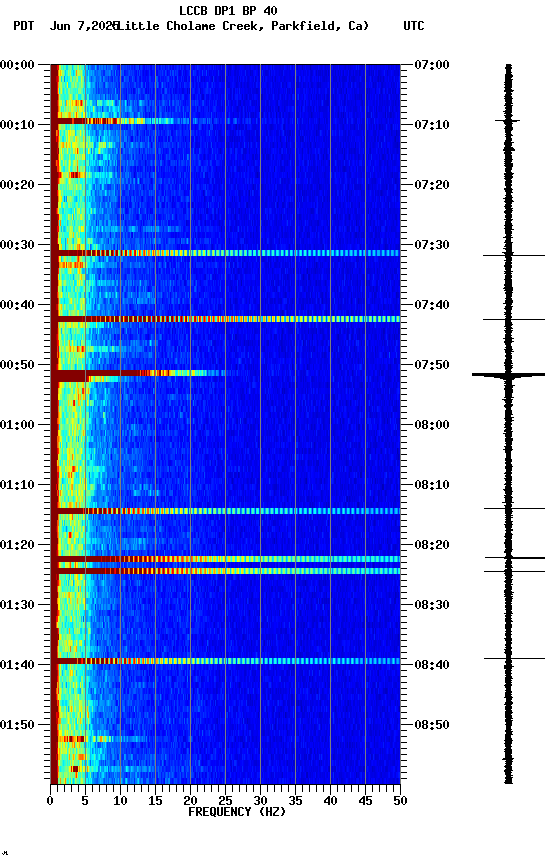This screenshot has width=552, height=864.
Task: Click the left time label "01:00"
Action: [x=17, y=425]
